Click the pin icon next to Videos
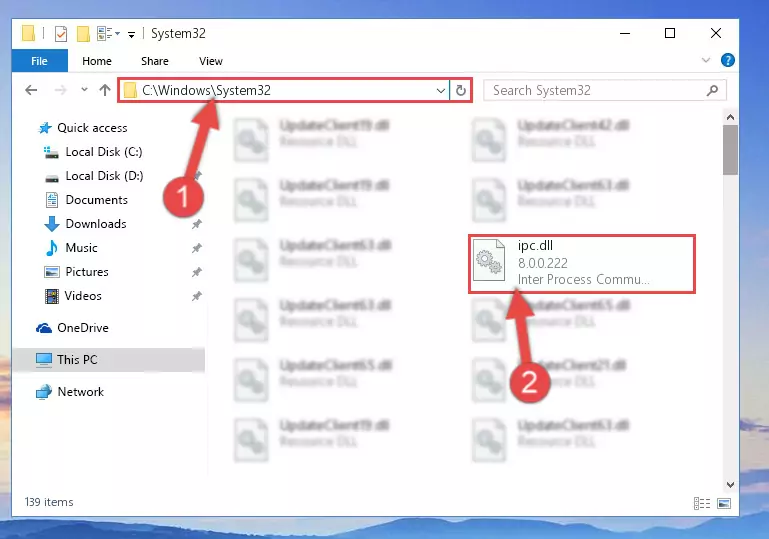Image resolution: width=769 pixels, height=539 pixels. [197, 296]
